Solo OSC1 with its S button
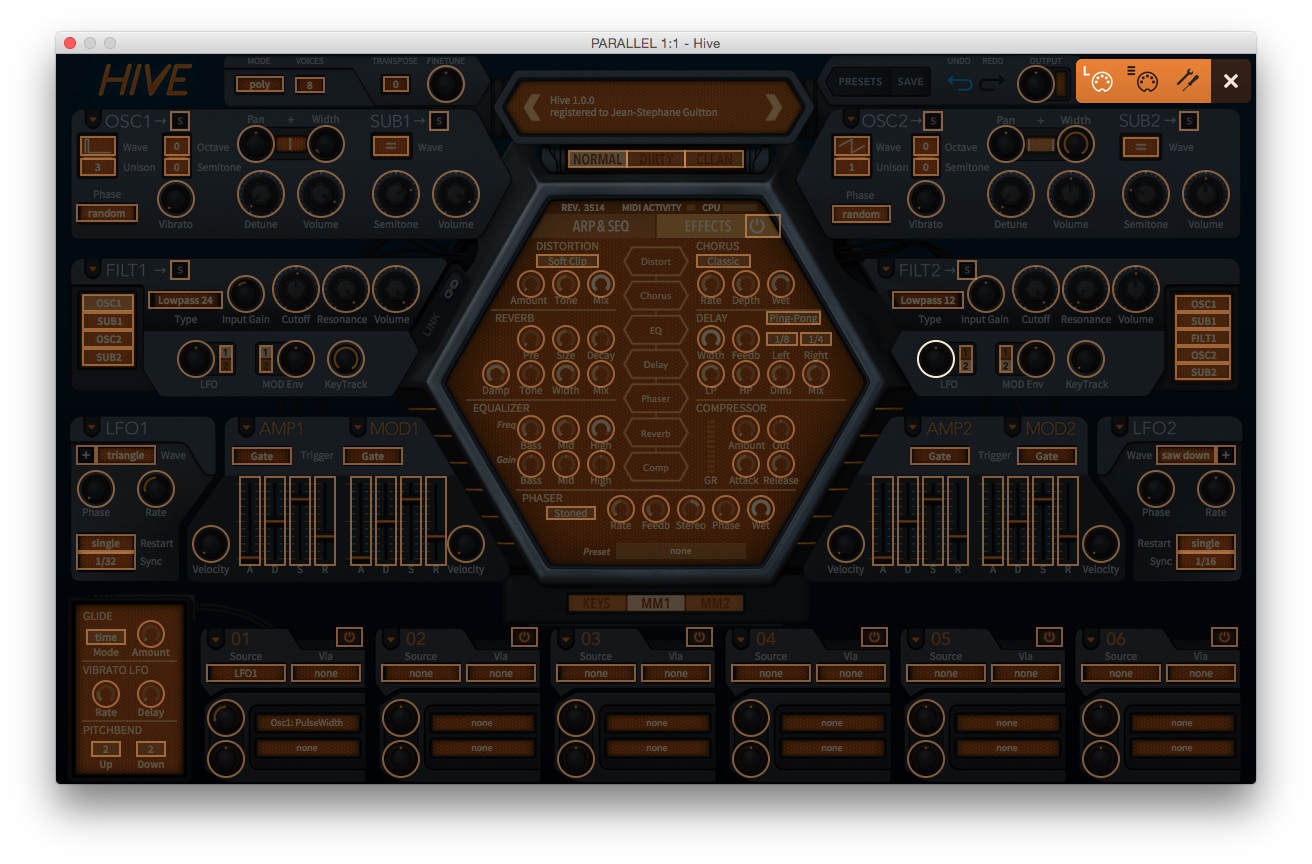This screenshot has width=1312, height=864. [x=178, y=121]
